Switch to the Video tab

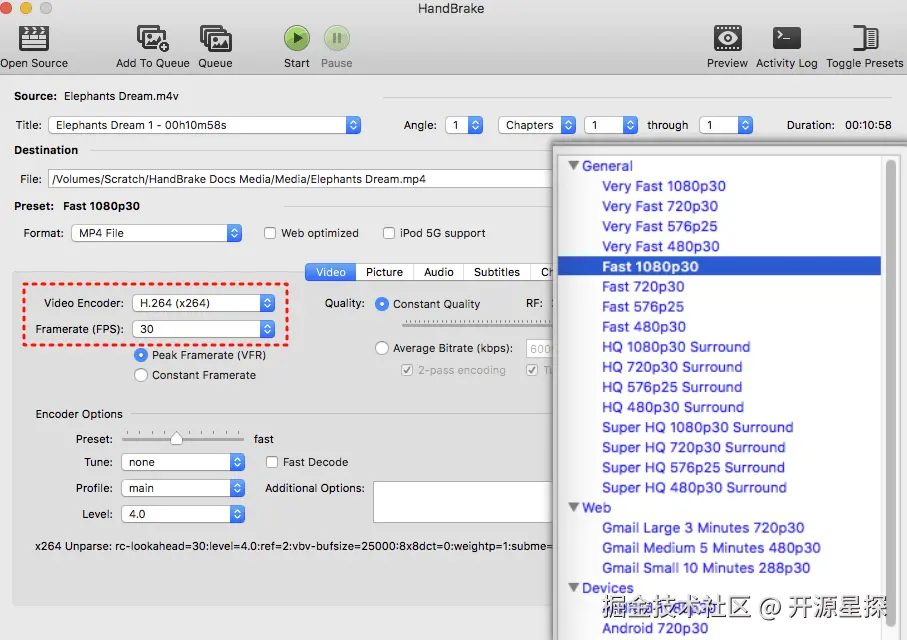click(331, 272)
